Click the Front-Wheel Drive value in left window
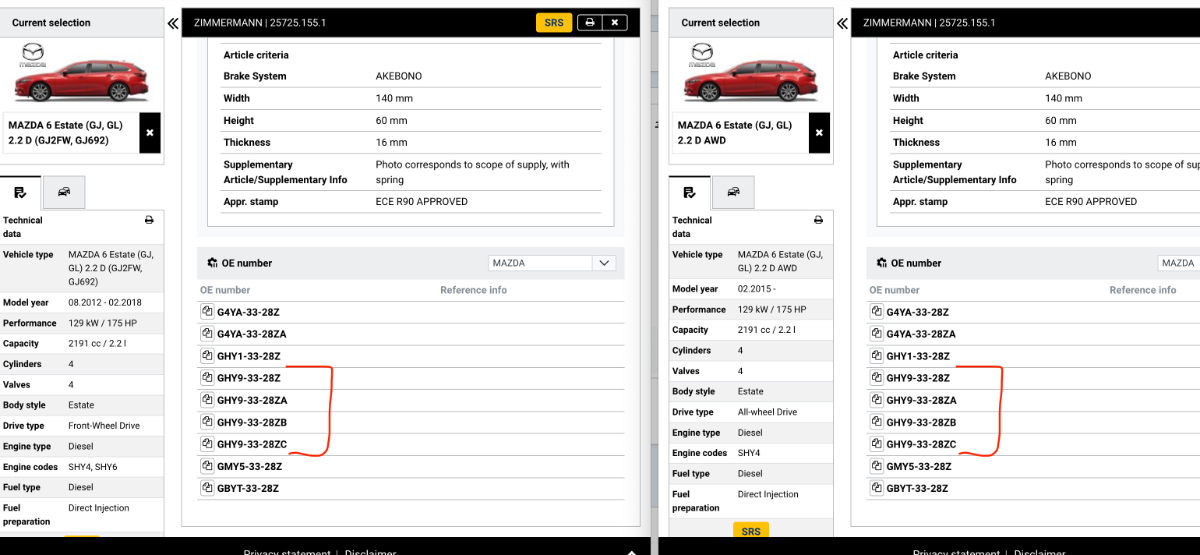The width and height of the screenshot is (1200, 555). coord(104,426)
